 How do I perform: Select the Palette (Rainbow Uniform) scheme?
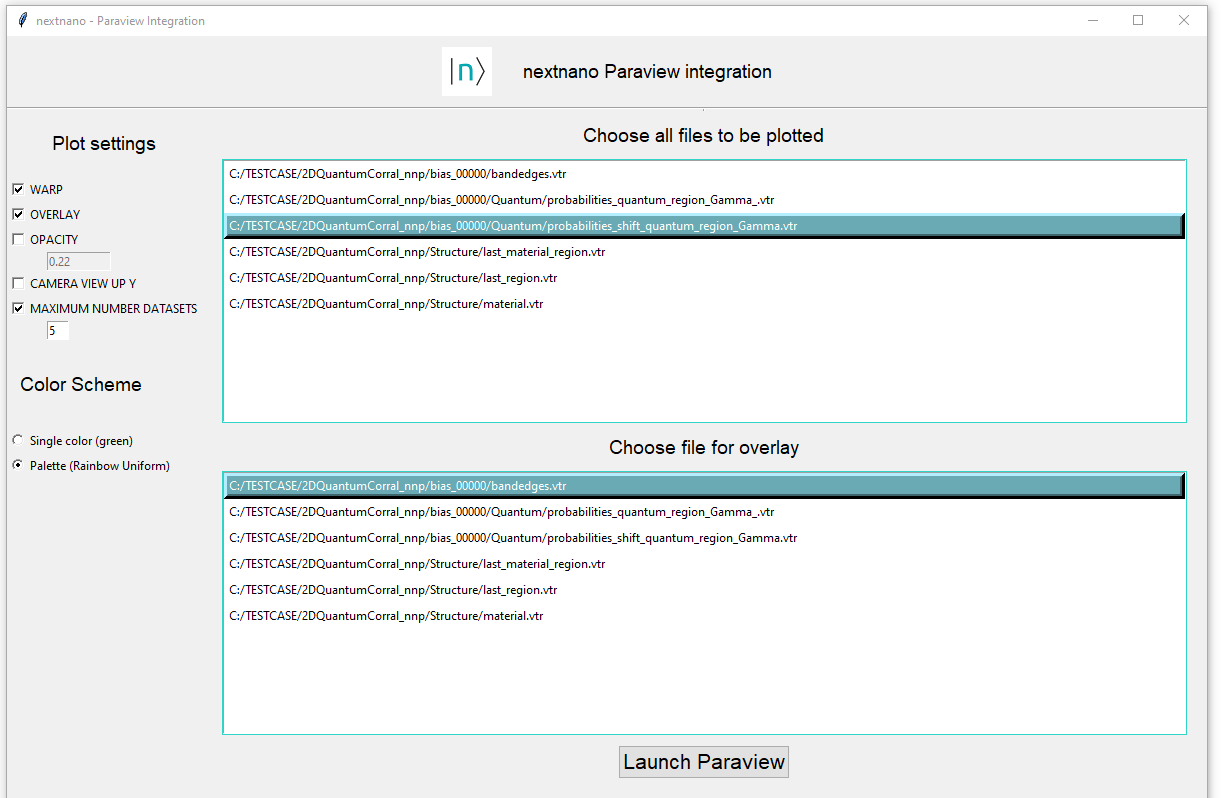17,465
